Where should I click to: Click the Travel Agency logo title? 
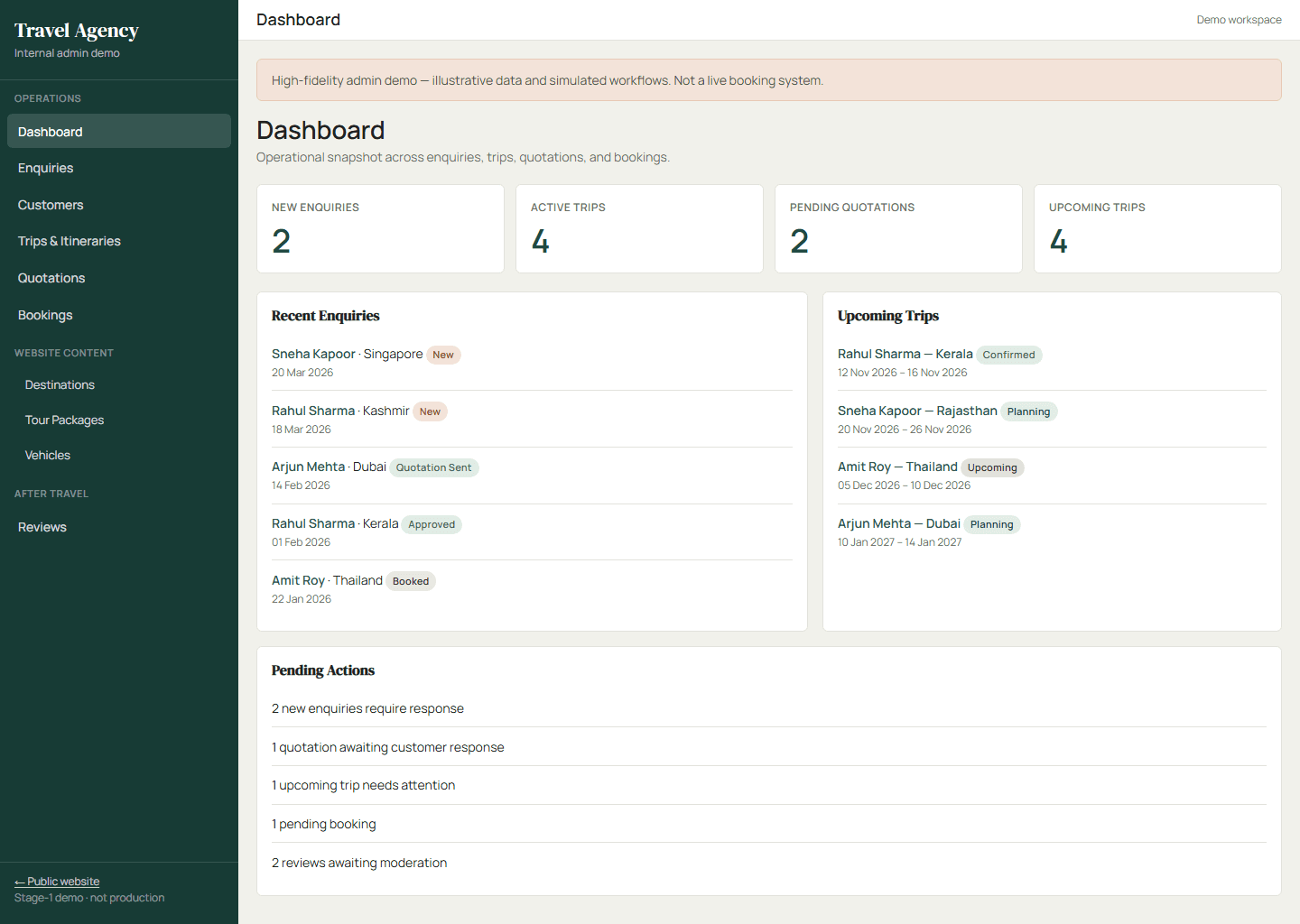tap(77, 31)
